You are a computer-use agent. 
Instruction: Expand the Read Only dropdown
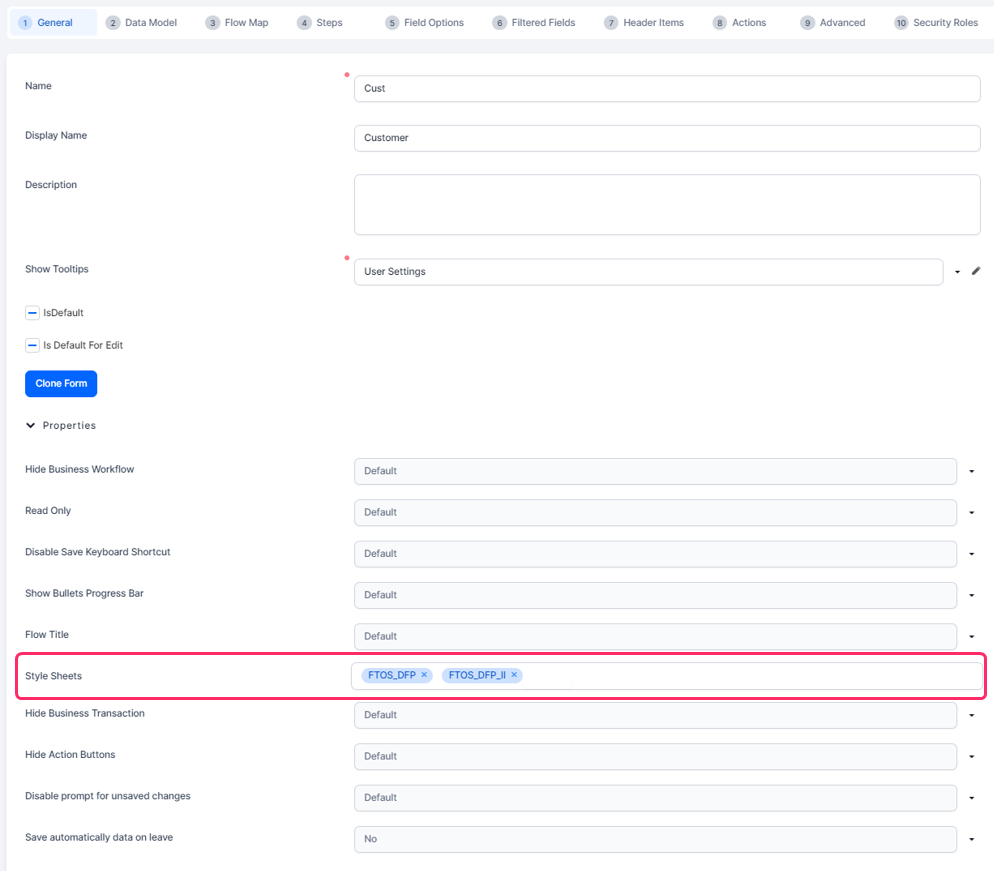pos(971,512)
